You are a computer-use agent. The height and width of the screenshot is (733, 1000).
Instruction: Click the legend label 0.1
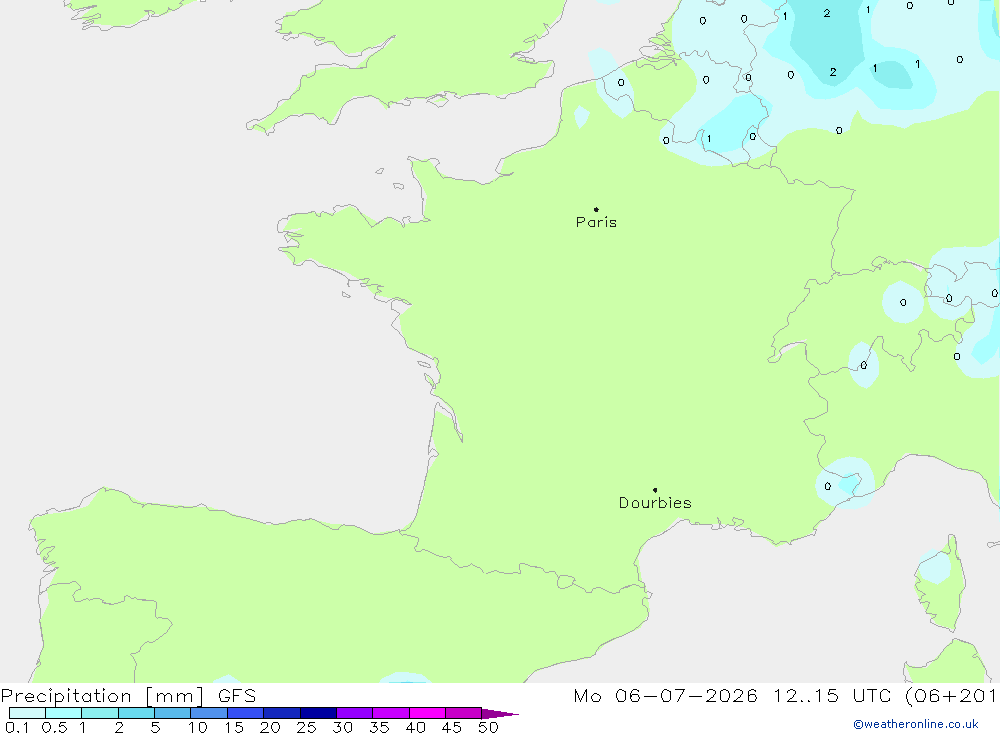coord(17,727)
